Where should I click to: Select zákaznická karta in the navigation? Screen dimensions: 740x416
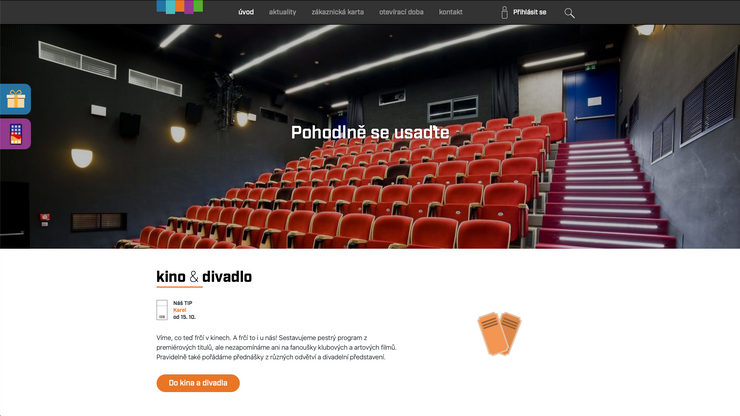[x=337, y=12]
